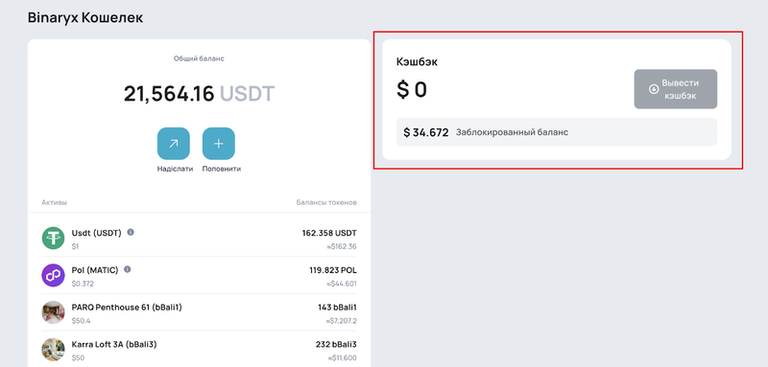Viewport: 768px width, 367px height.
Task: Click the ≈$11,600 value under bBali3
Action: point(342,358)
